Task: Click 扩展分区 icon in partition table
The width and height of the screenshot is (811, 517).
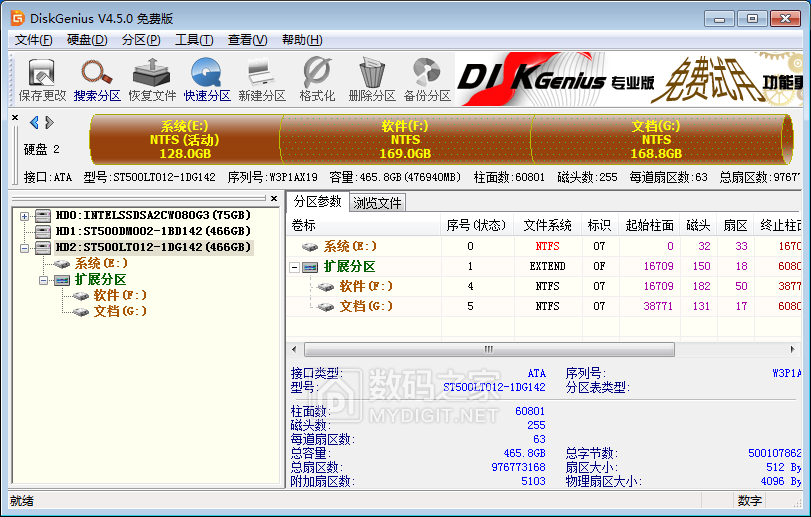Action: [310, 267]
